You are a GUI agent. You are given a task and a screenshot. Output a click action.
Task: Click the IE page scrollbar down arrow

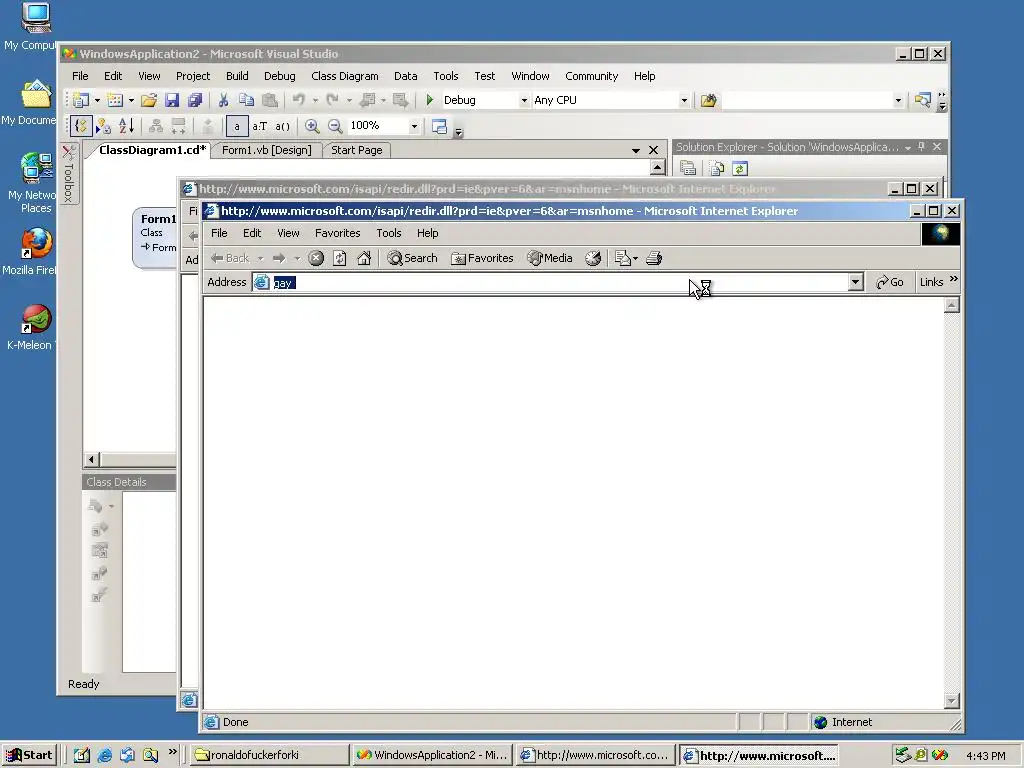click(952, 701)
